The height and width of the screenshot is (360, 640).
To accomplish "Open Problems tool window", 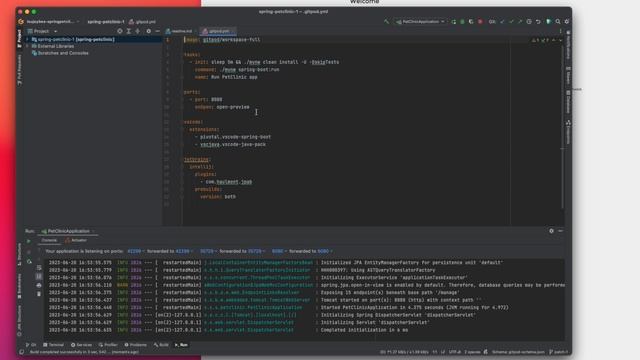I will click(x=136, y=345).
